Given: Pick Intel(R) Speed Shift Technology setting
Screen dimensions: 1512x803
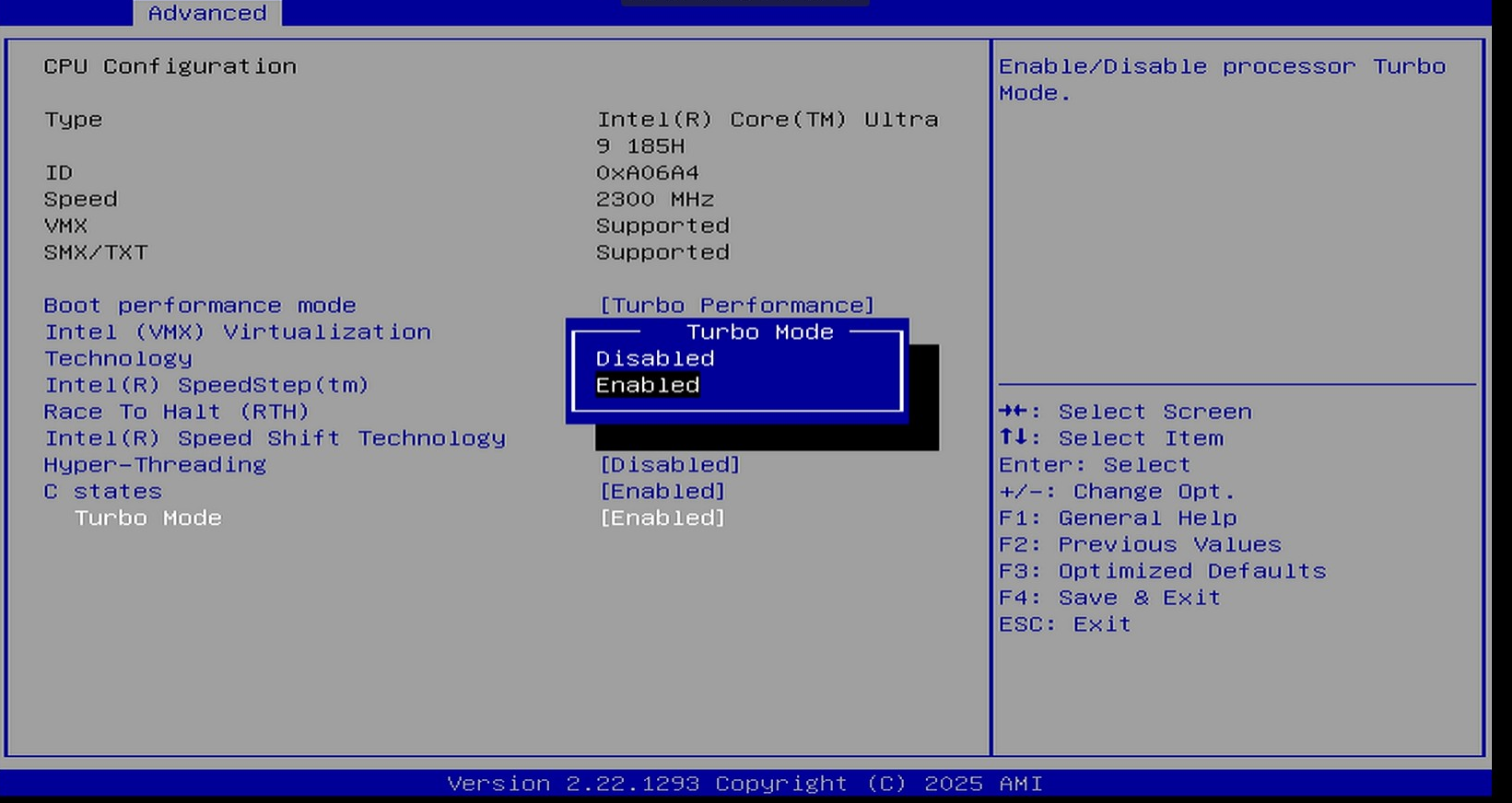Looking at the screenshot, I should coord(275,438).
